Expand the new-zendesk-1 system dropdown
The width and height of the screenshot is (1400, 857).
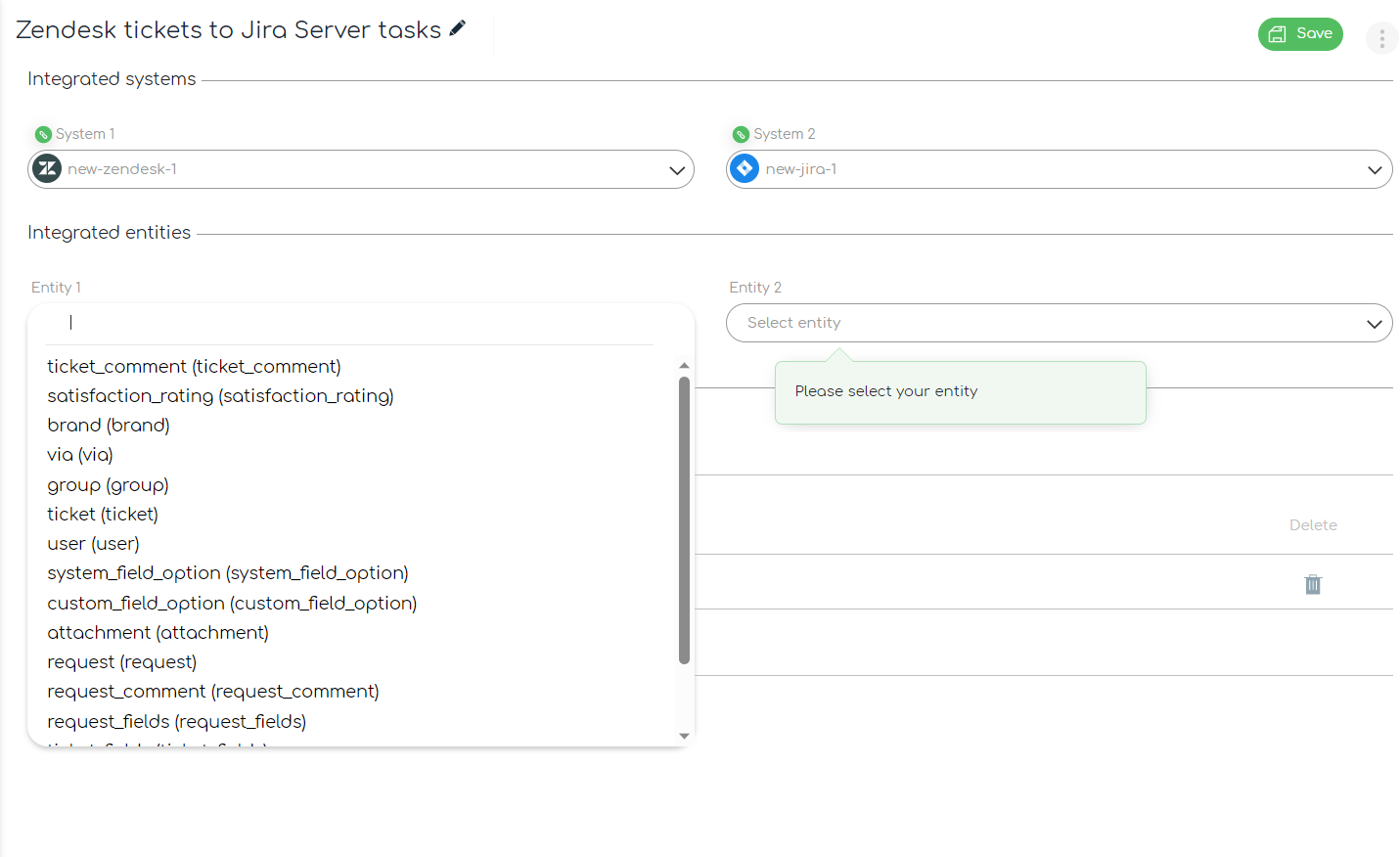(675, 169)
